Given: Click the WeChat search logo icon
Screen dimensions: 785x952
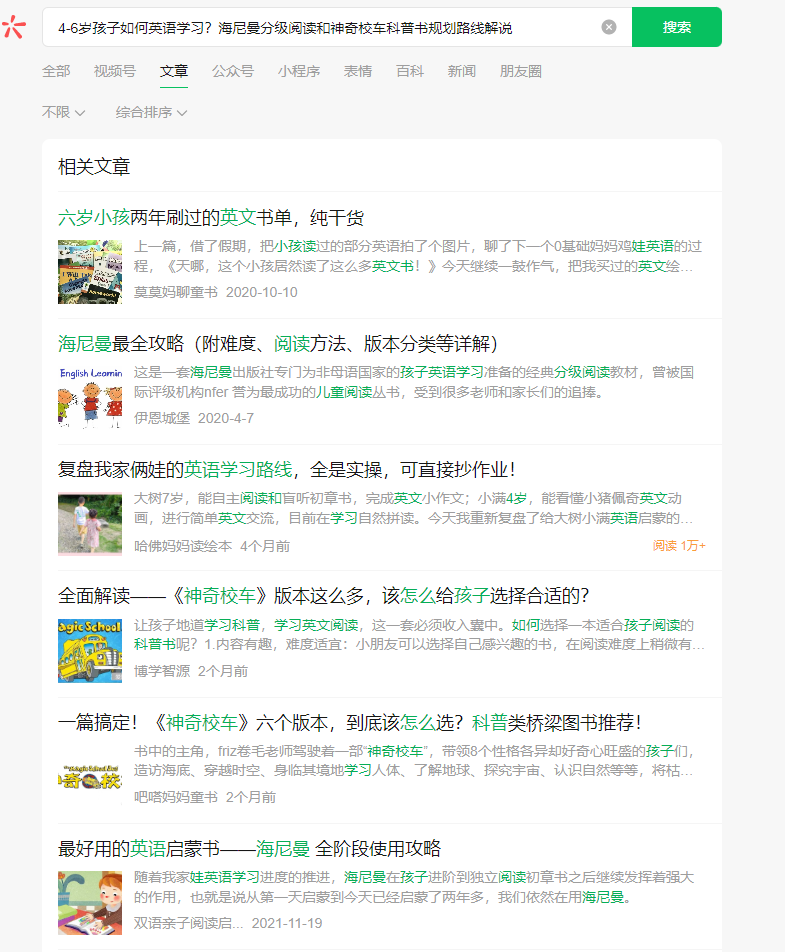Looking at the screenshot, I should [x=13, y=27].
